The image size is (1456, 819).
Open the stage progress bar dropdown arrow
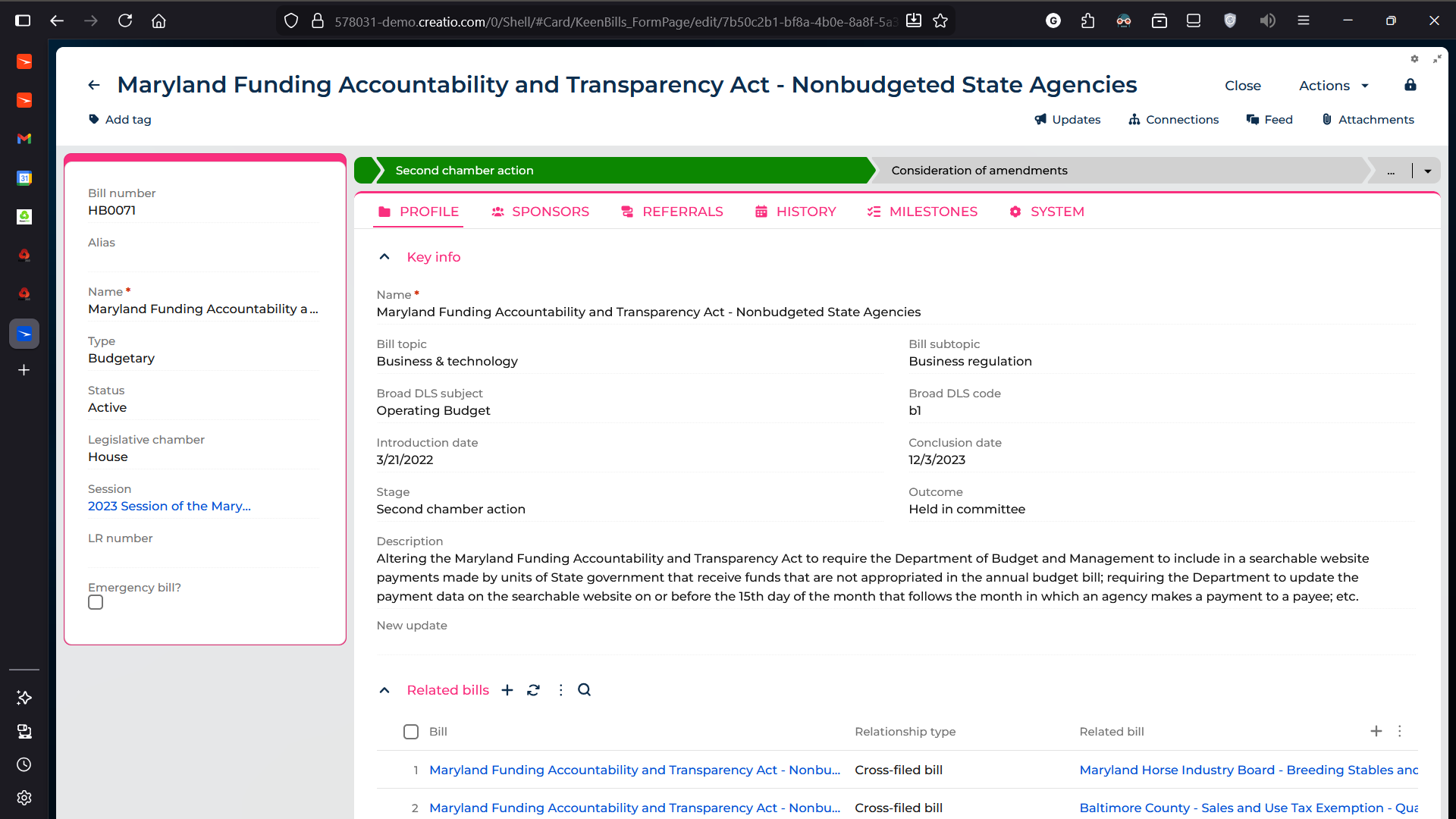tap(1428, 171)
